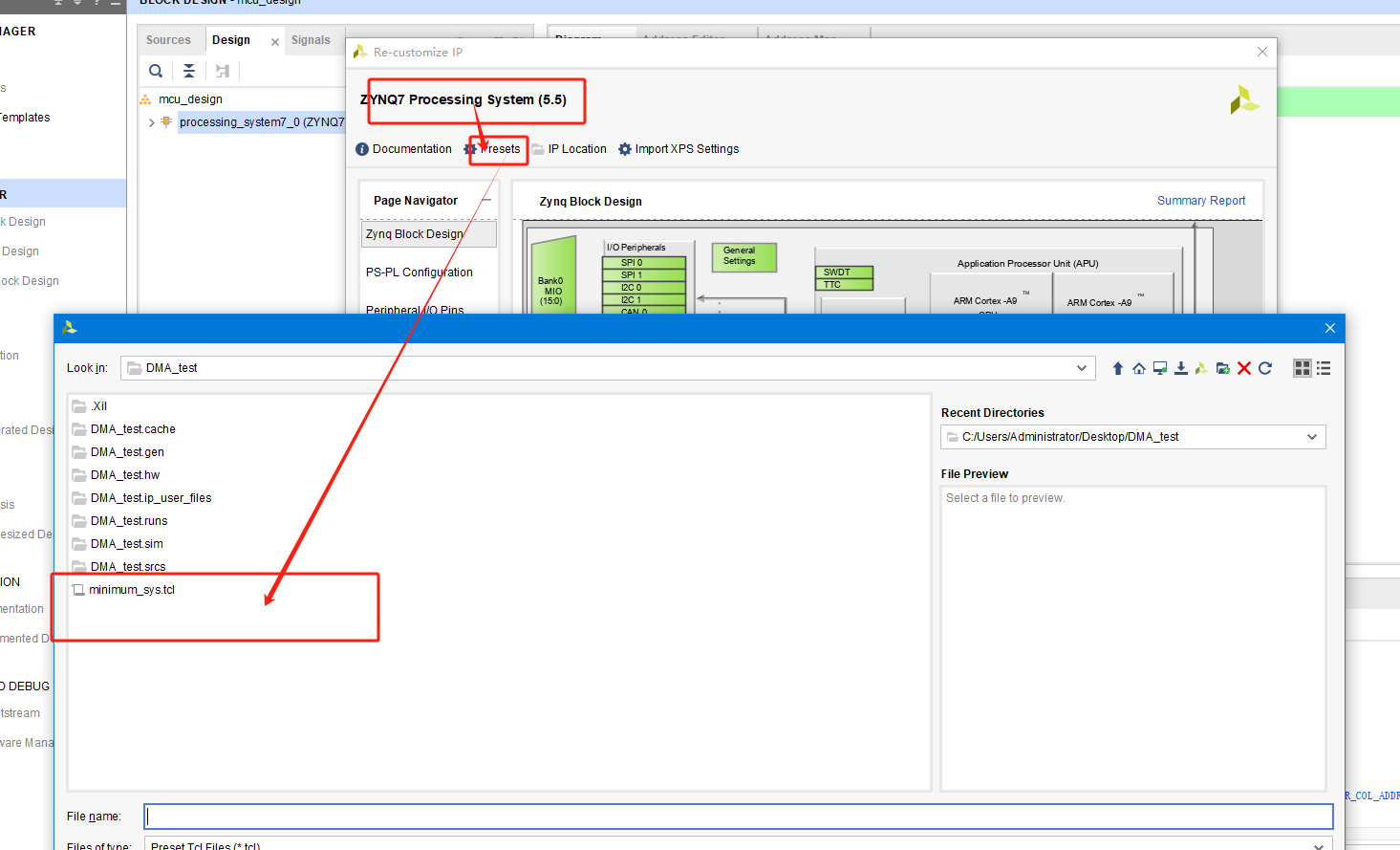Open the desktop location icon in file dialog
The height and width of the screenshot is (850, 1400).
1160,368
